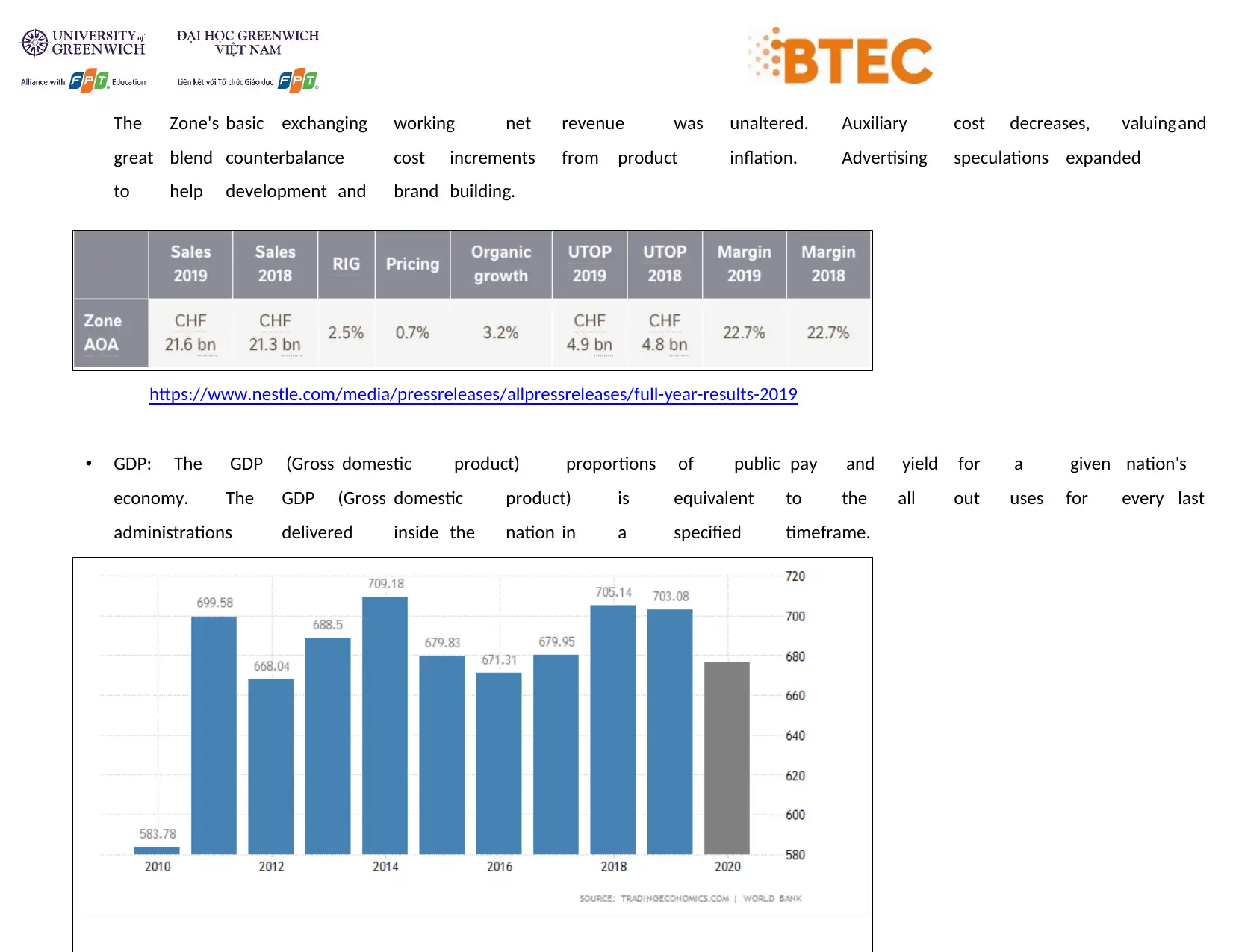Select the 'Sales 2019' table header
The image size is (1233, 952).
[x=190, y=264]
